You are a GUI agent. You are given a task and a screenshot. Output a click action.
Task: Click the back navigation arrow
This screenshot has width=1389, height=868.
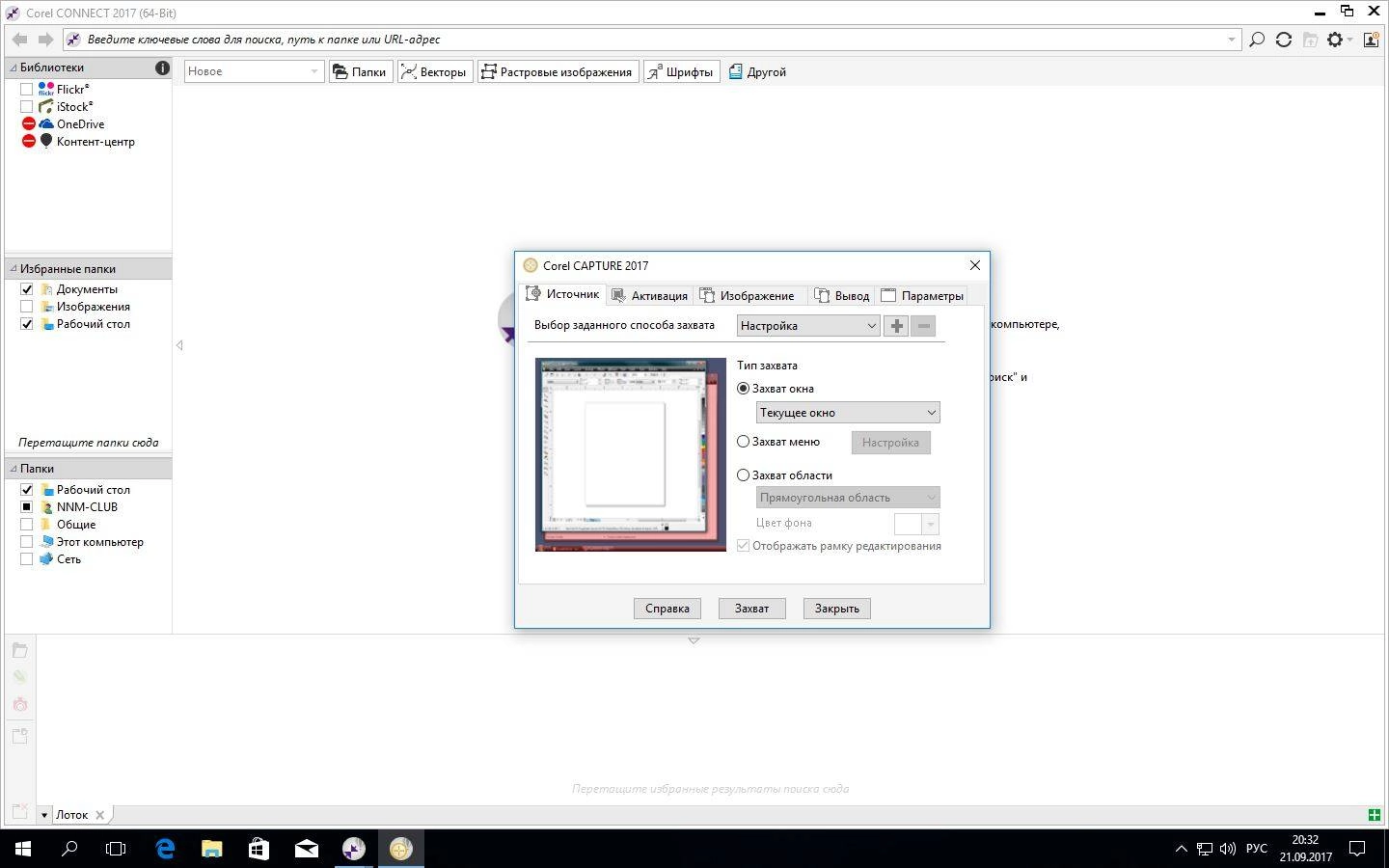(x=19, y=40)
